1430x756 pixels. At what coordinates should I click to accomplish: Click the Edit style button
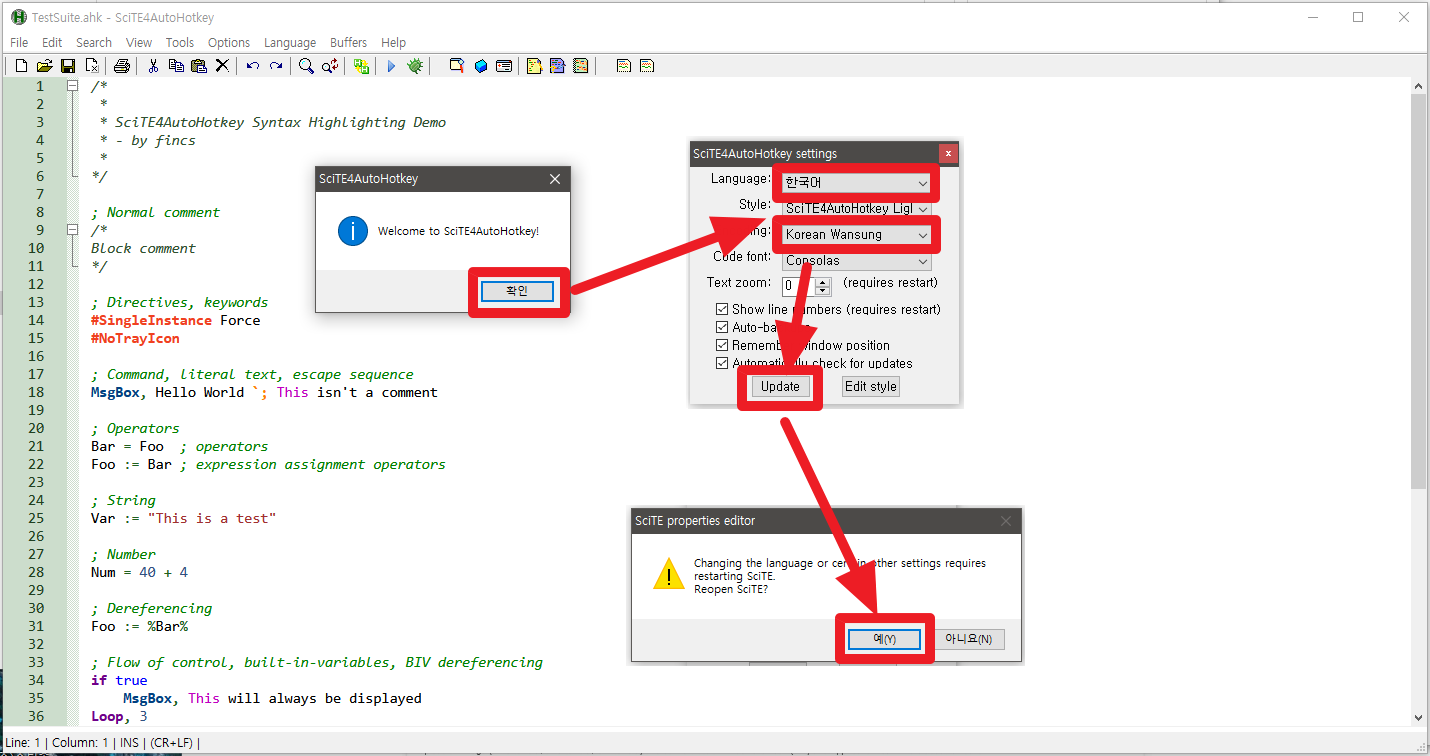(871, 386)
